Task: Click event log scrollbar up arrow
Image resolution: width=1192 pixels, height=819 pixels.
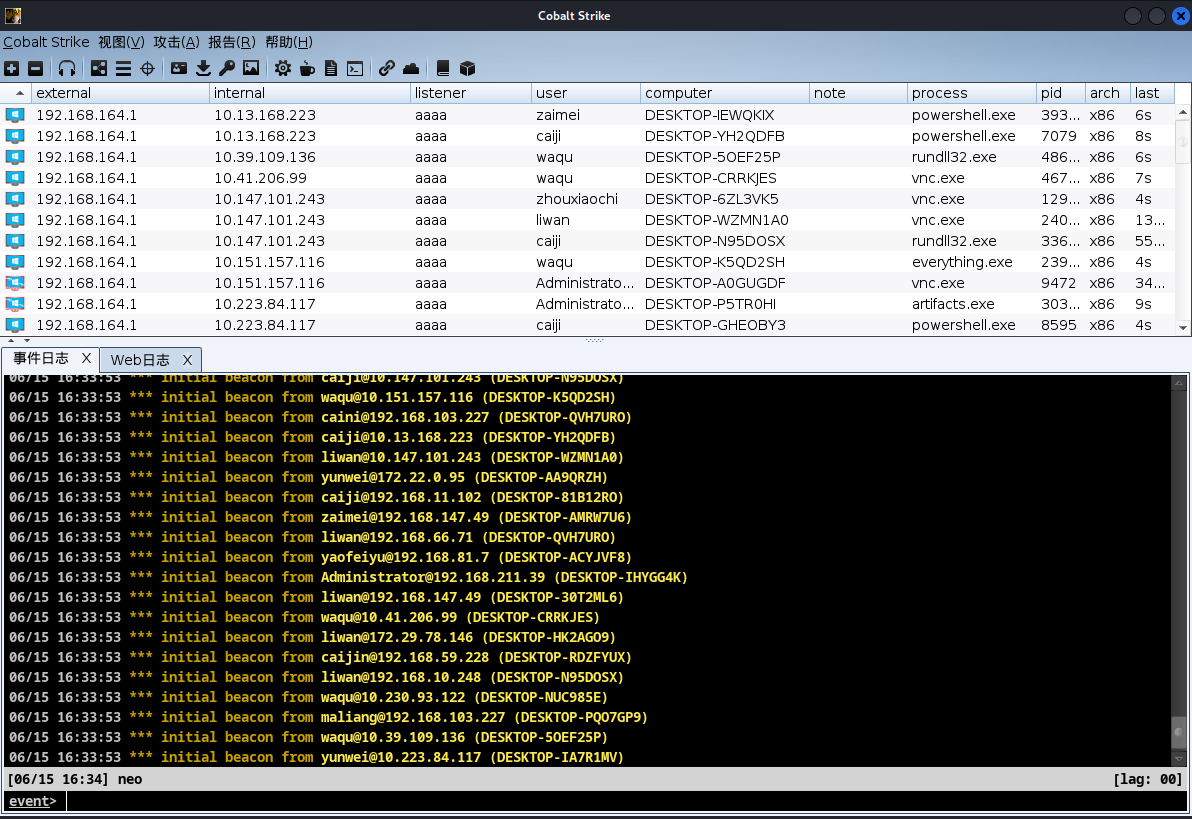Action: coord(1179,383)
